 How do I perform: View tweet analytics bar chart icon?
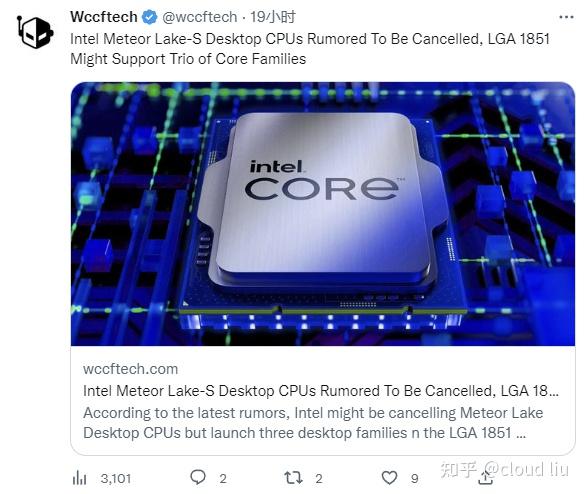coord(79,478)
